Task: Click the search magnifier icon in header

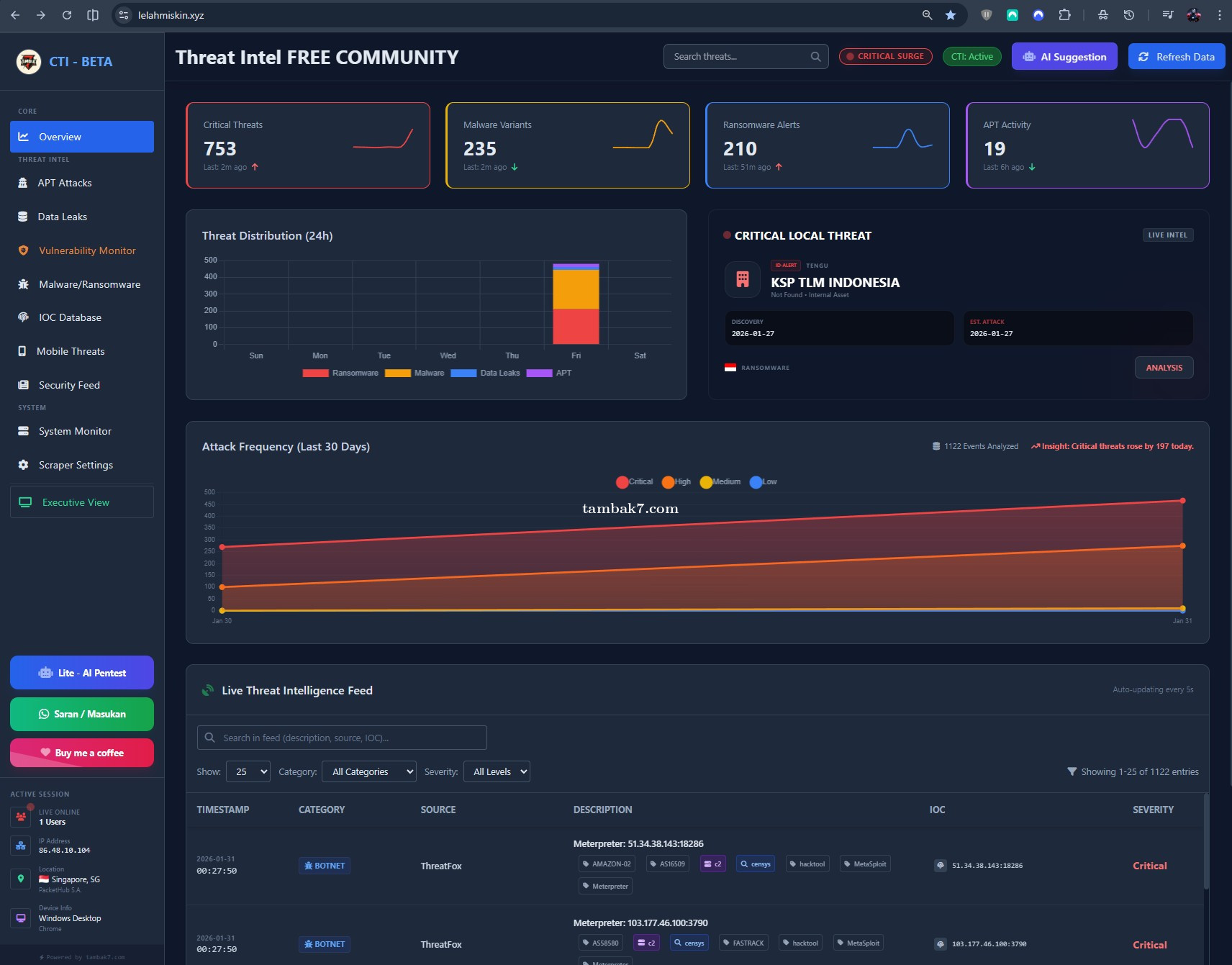Action: pos(815,57)
